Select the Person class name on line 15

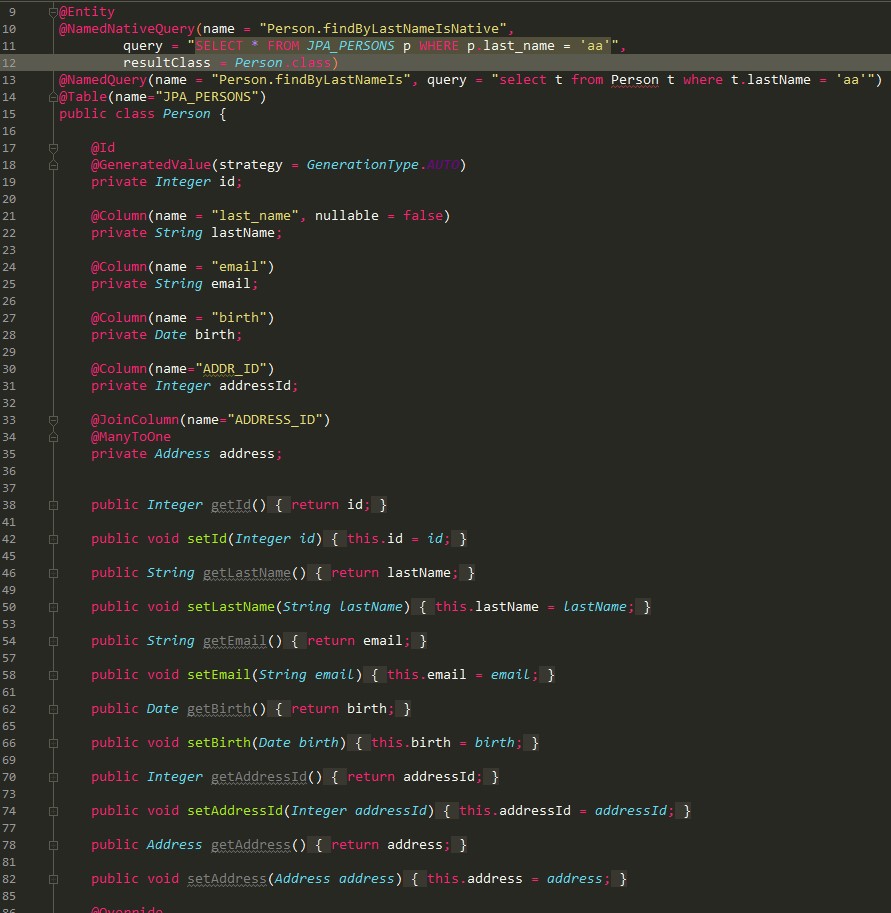[x=186, y=113]
